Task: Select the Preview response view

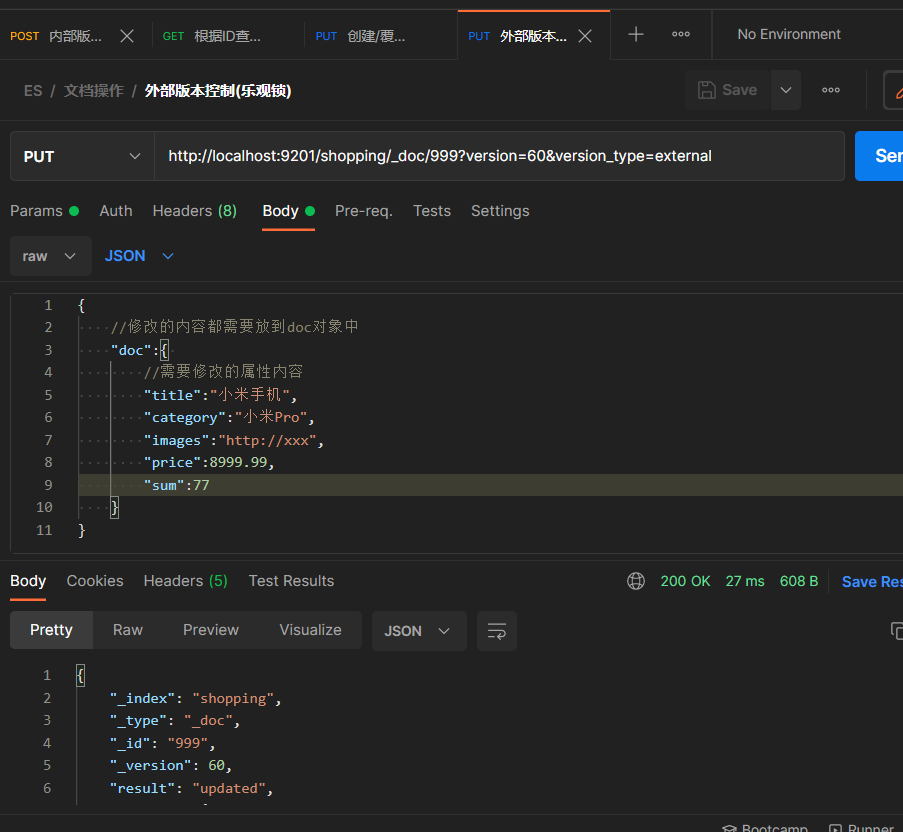Action: click(211, 630)
